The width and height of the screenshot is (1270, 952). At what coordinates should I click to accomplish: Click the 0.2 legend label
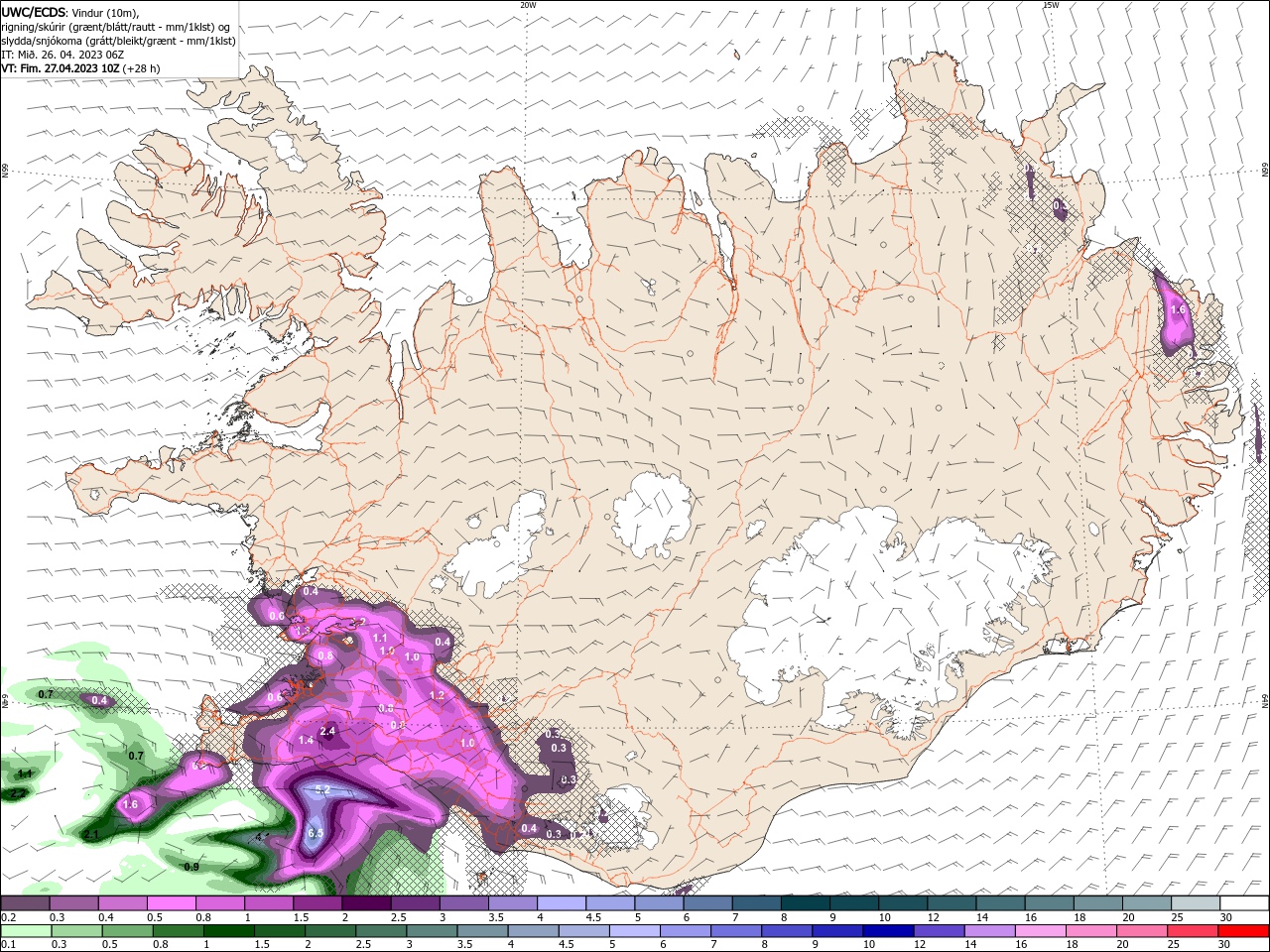coord(8,917)
